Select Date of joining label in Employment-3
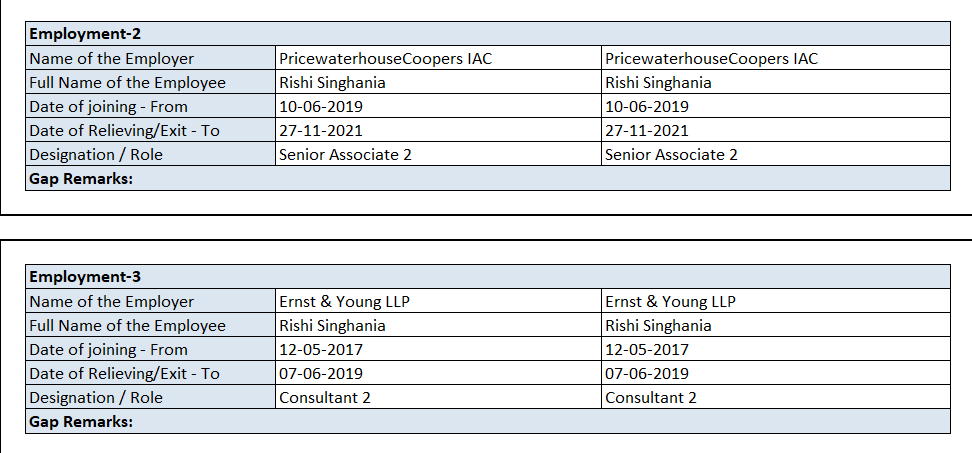The height and width of the screenshot is (453, 972). (109, 349)
